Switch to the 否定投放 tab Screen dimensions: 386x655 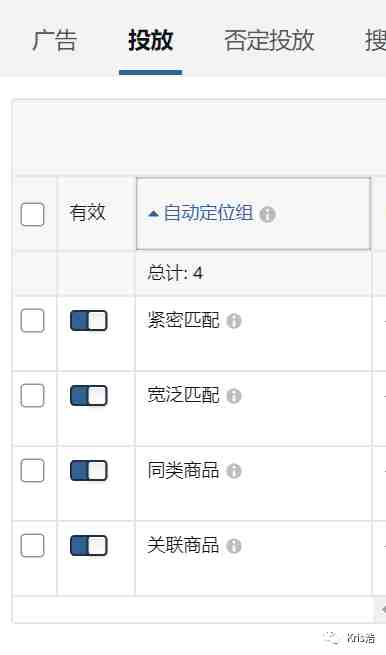(269, 40)
